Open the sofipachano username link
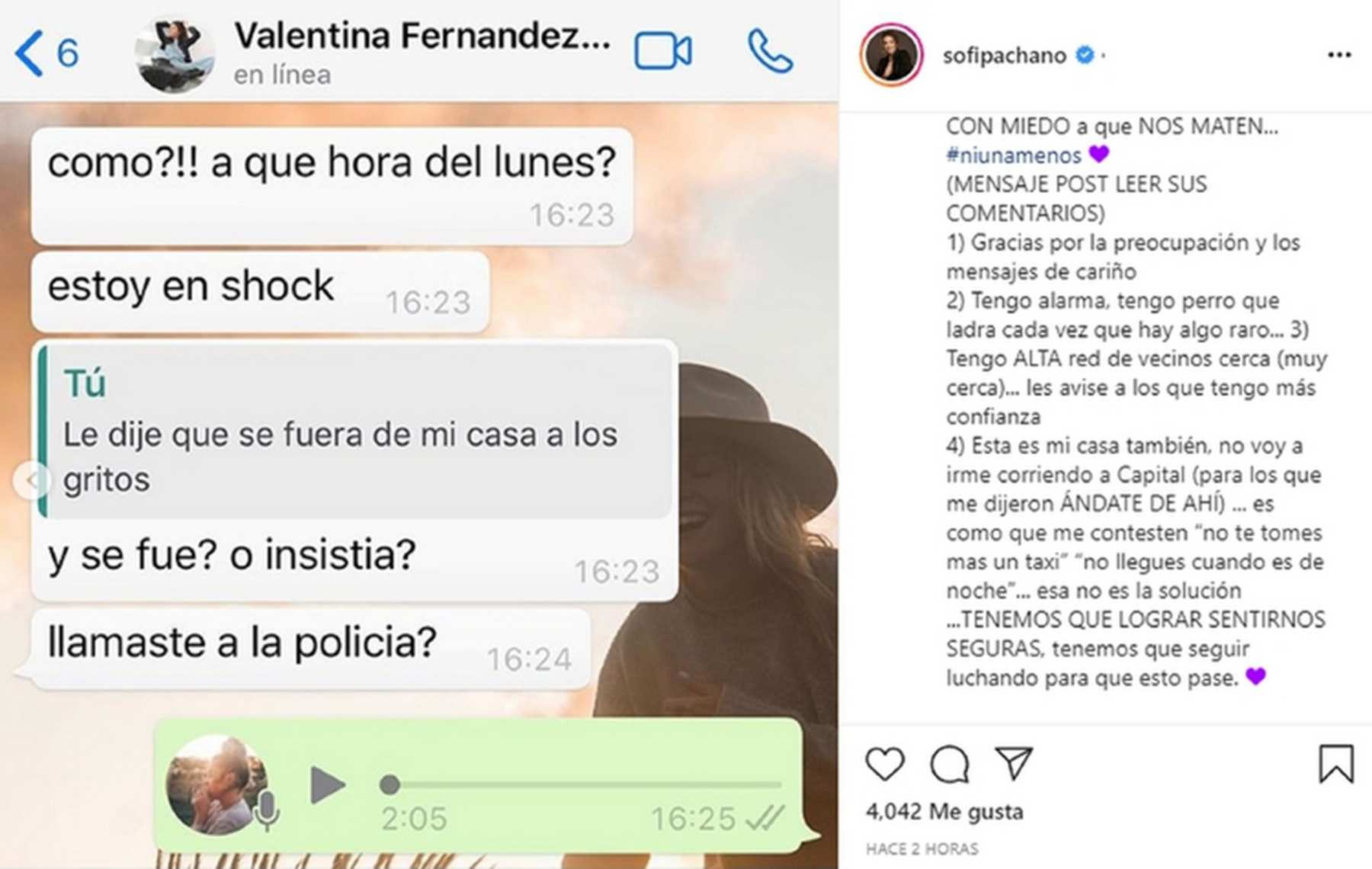1372x869 pixels. [x=1004, y=56]
